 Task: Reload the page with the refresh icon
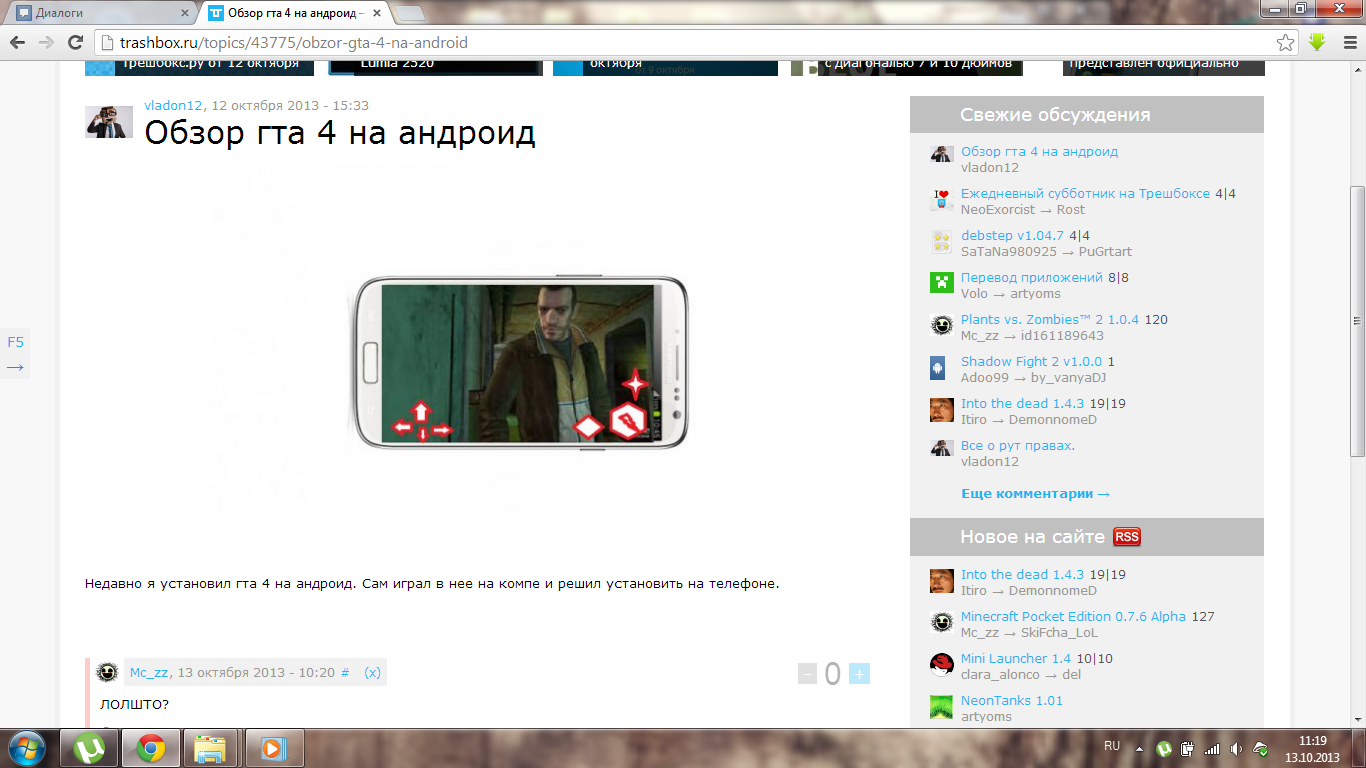[75, 43]
